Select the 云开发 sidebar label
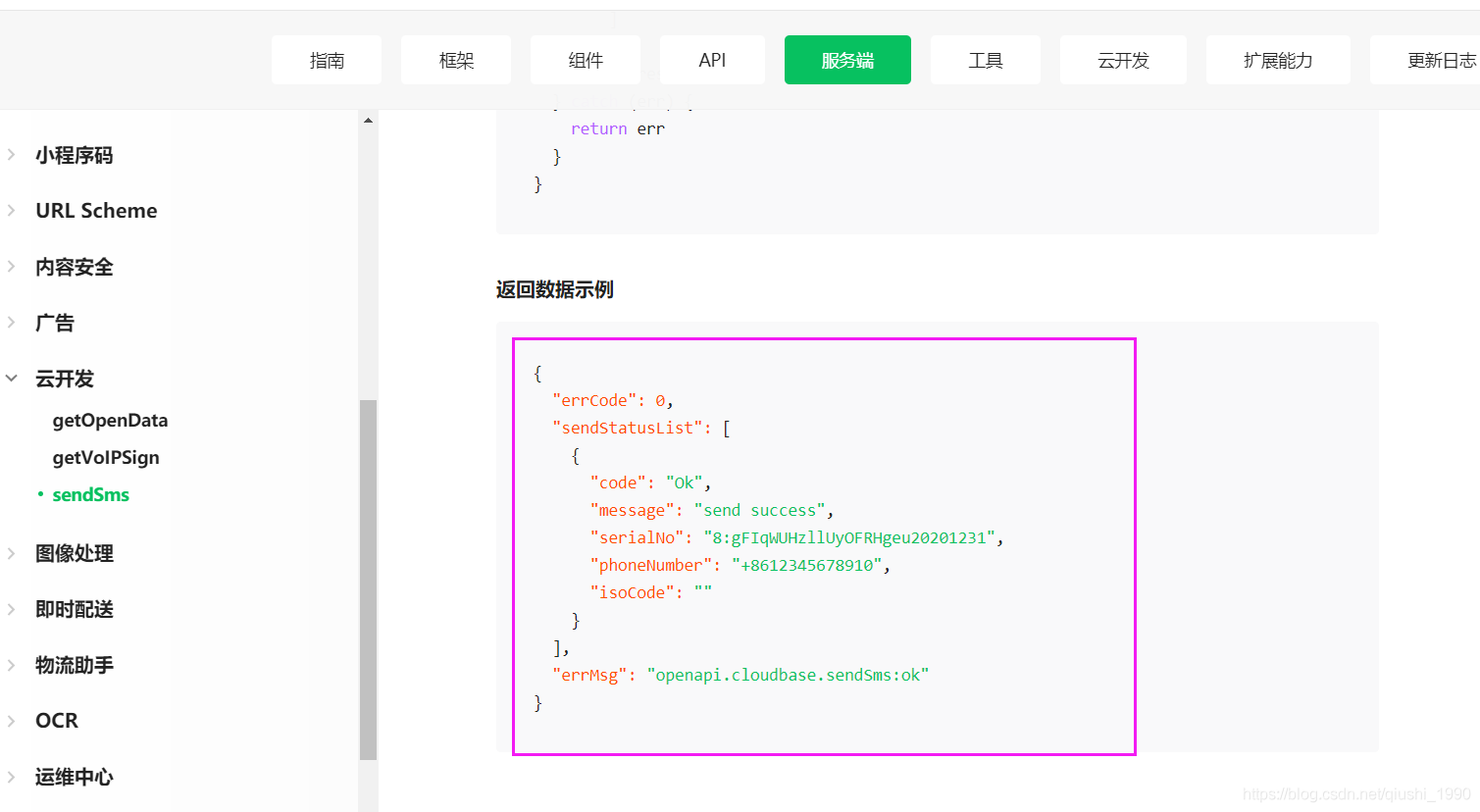Viewport: 1480px width, 812px height. (x=65, y=379)
